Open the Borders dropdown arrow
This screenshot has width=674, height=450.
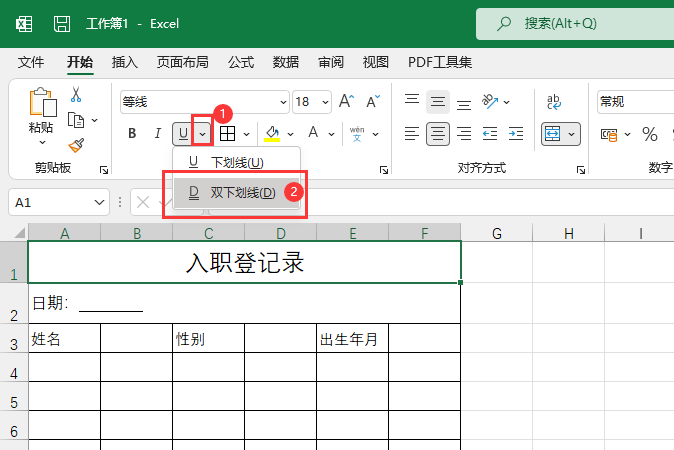(246, 134)
